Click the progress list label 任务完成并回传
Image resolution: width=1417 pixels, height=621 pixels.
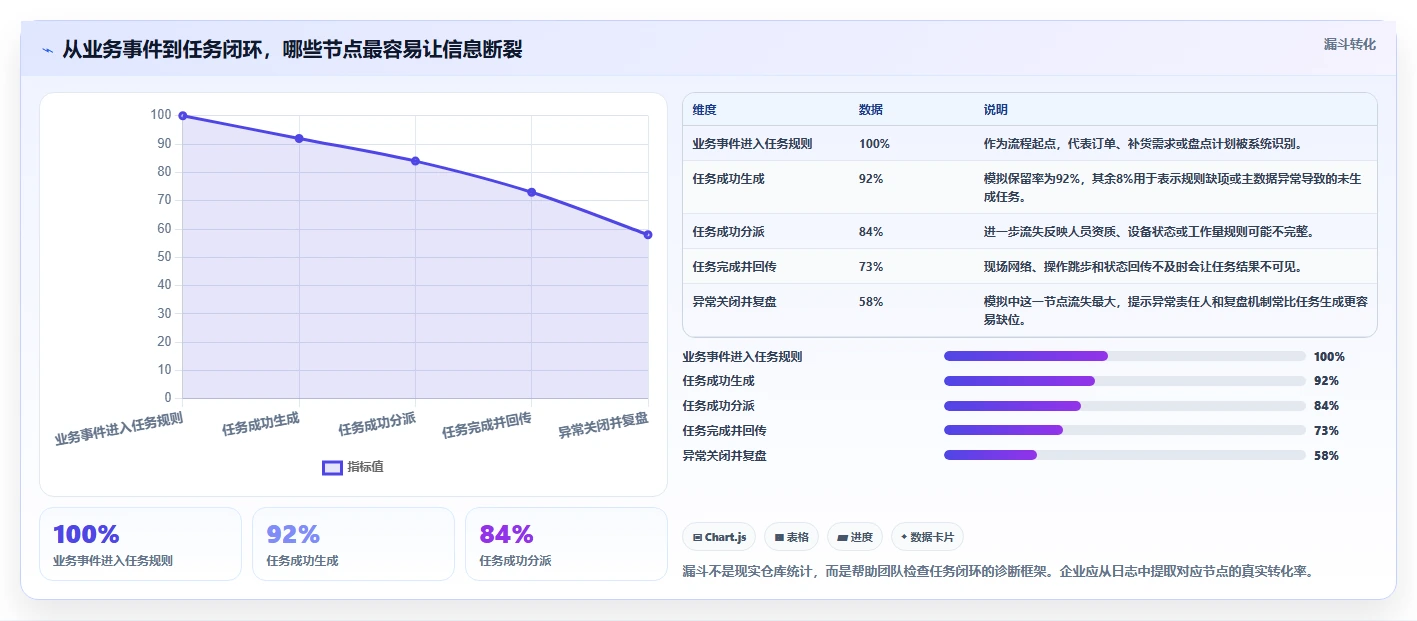724,430
